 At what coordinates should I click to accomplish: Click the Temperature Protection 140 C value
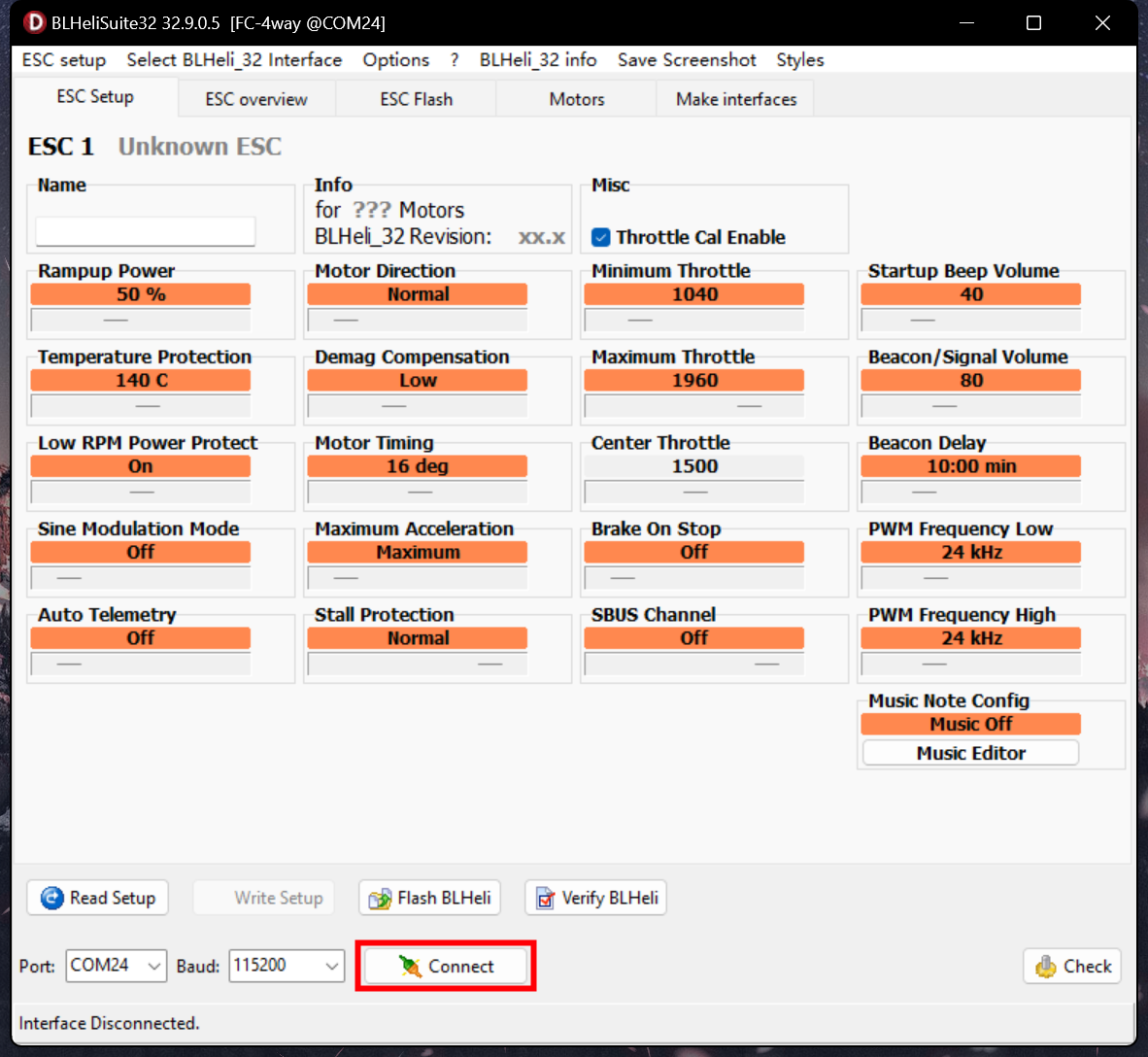click(141, 380)
